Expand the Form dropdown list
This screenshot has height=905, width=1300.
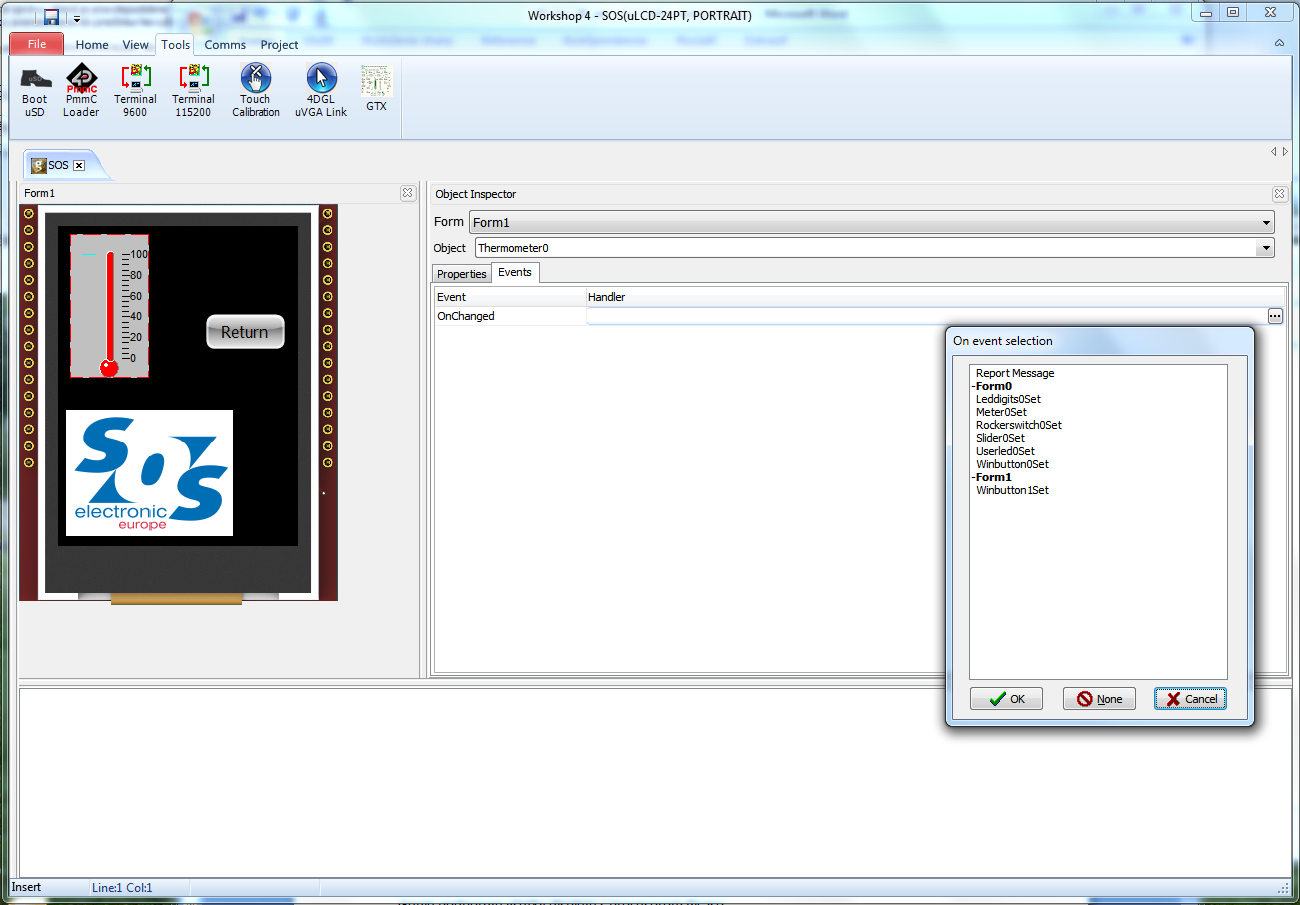pyautogui.click(x=1267, y=222)
